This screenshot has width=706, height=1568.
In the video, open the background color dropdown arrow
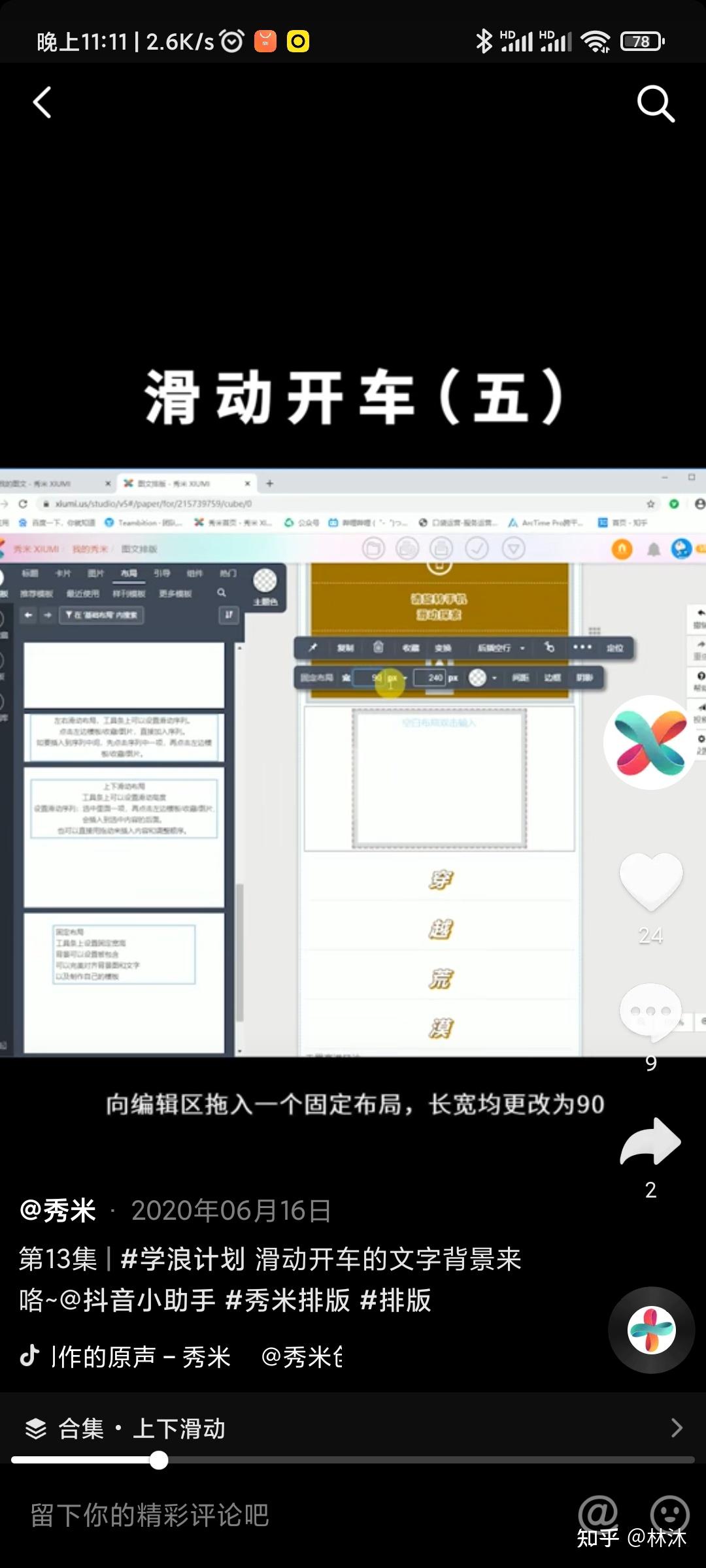[x=494, y=678]
